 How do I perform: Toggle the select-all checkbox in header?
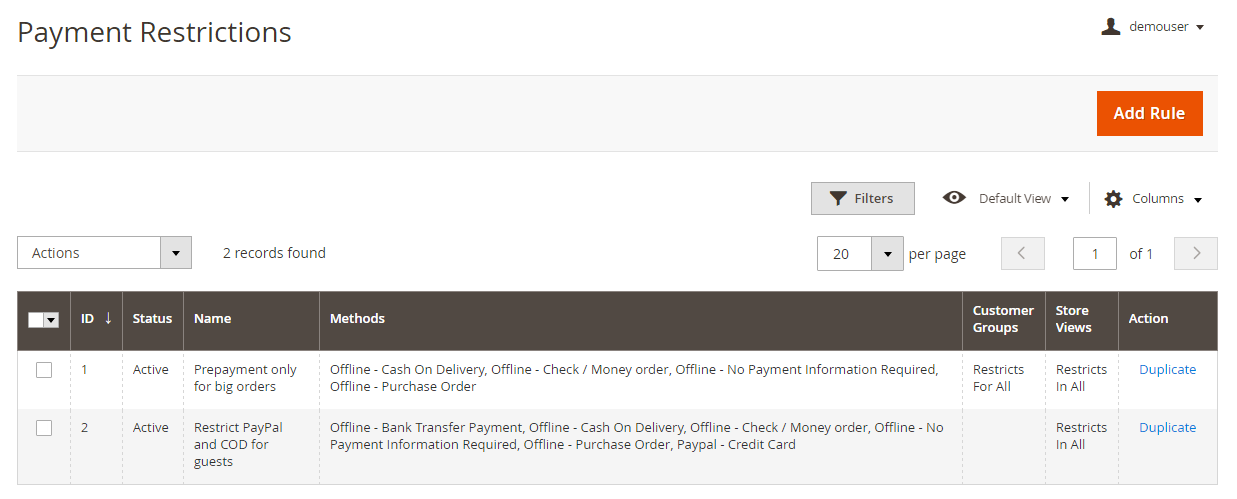pyautogui.click(x=36, y=319)
